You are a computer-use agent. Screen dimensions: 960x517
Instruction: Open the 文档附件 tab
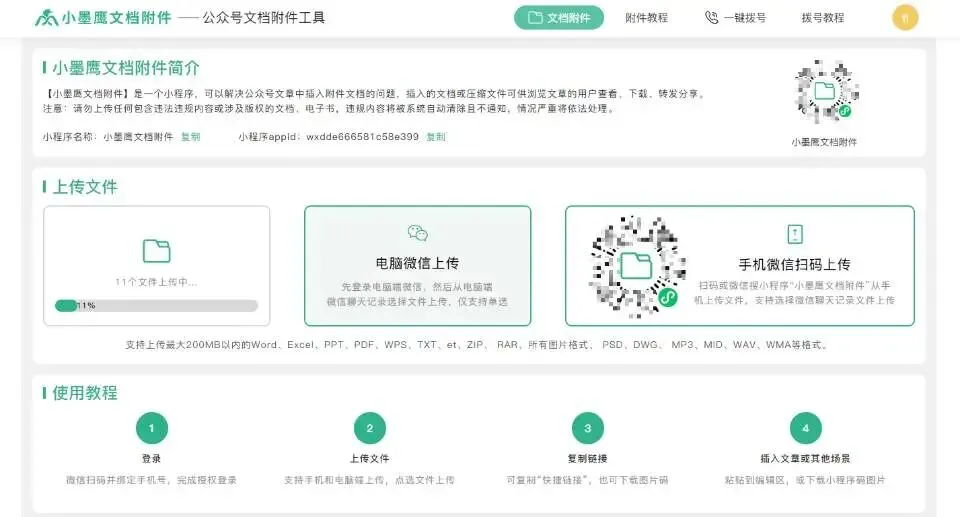[559, 18]
